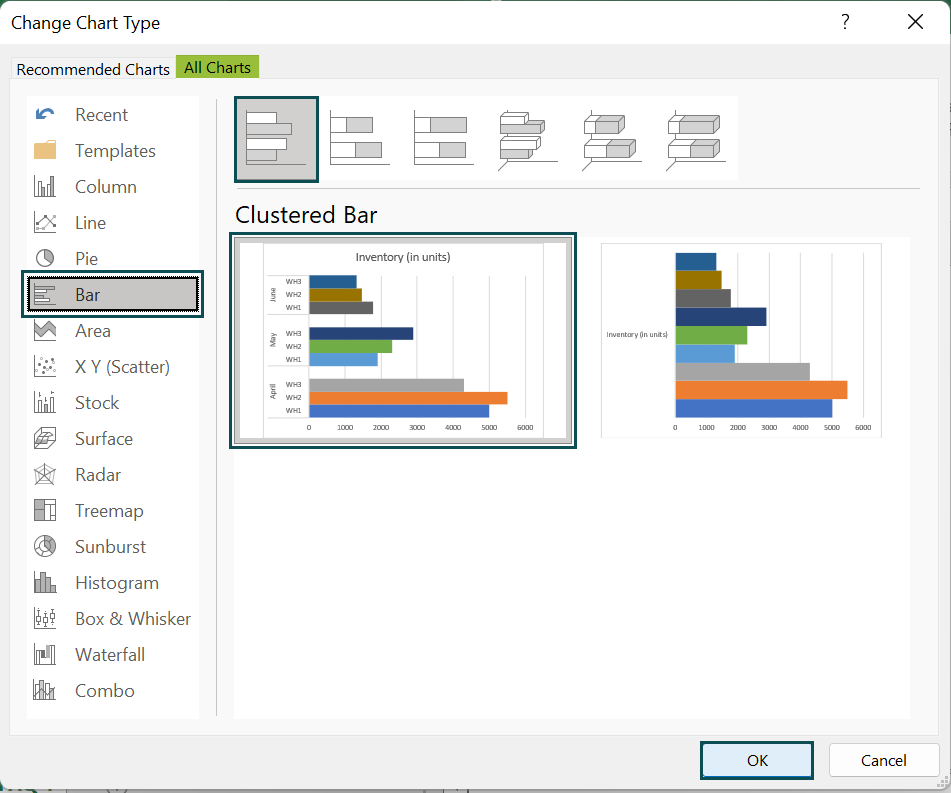Select the 3-D Clustered Bar icon
This screenshot has width=951, height=793.
tap(528, 139)
